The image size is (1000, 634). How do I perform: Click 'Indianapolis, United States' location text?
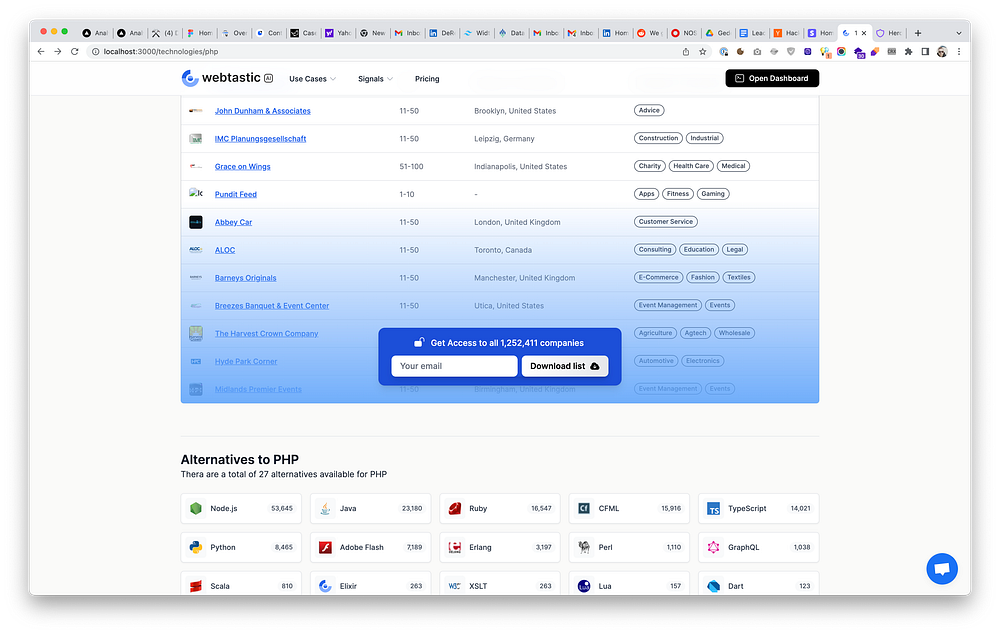(x=520, y=166)
